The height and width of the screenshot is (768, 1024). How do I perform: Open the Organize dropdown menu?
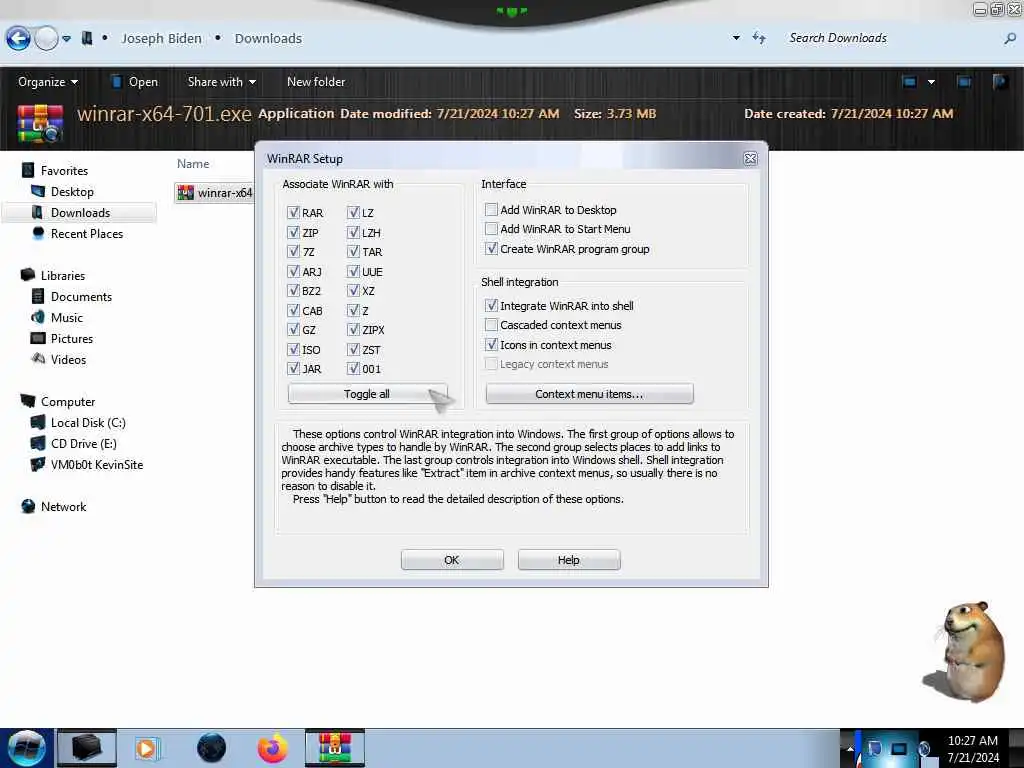(48, 82)
